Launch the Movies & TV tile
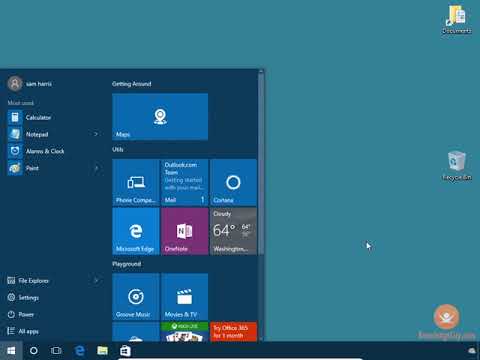480x360 pixels. pos(185,297)
